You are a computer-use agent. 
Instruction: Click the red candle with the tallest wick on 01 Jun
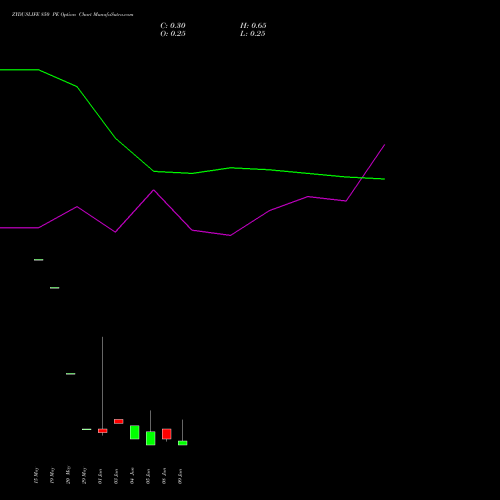pyautogui.click(x=103, y=431)
